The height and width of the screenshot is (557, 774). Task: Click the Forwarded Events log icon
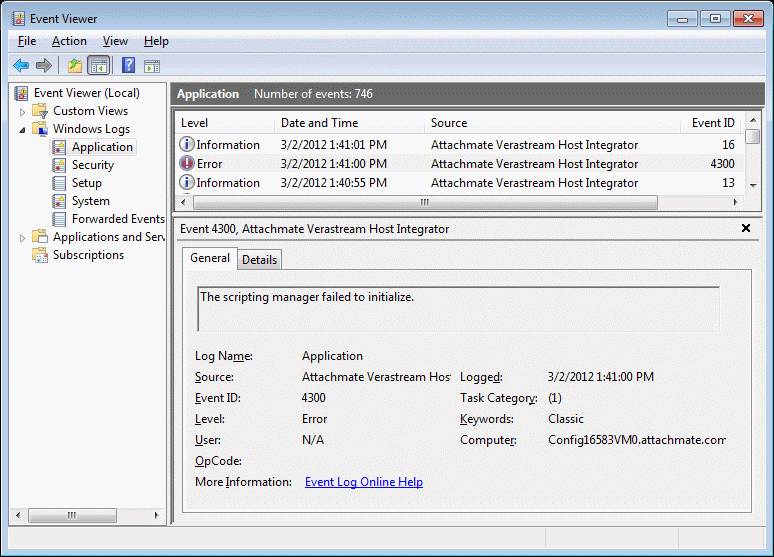(x=59, y=219)
